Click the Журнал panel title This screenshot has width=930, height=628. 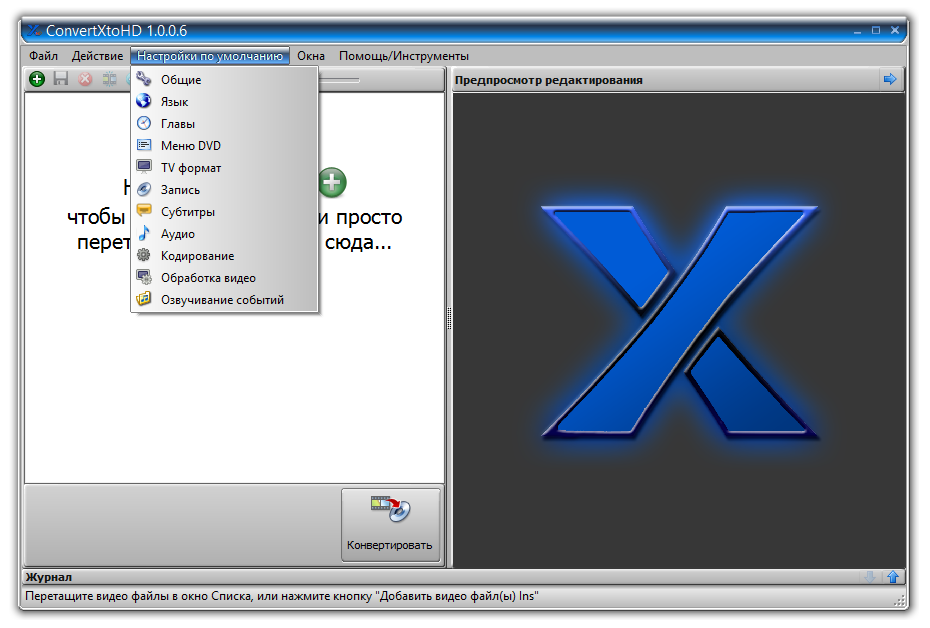pyautogui.click(x=49, y=577)
